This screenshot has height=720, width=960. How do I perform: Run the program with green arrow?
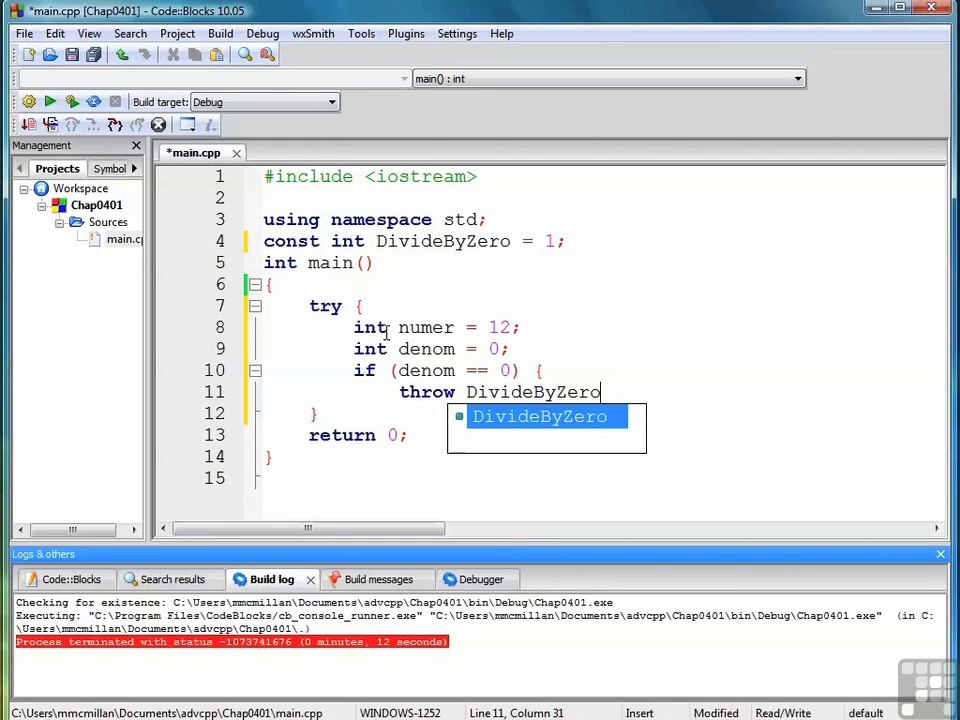pos(50,102)
